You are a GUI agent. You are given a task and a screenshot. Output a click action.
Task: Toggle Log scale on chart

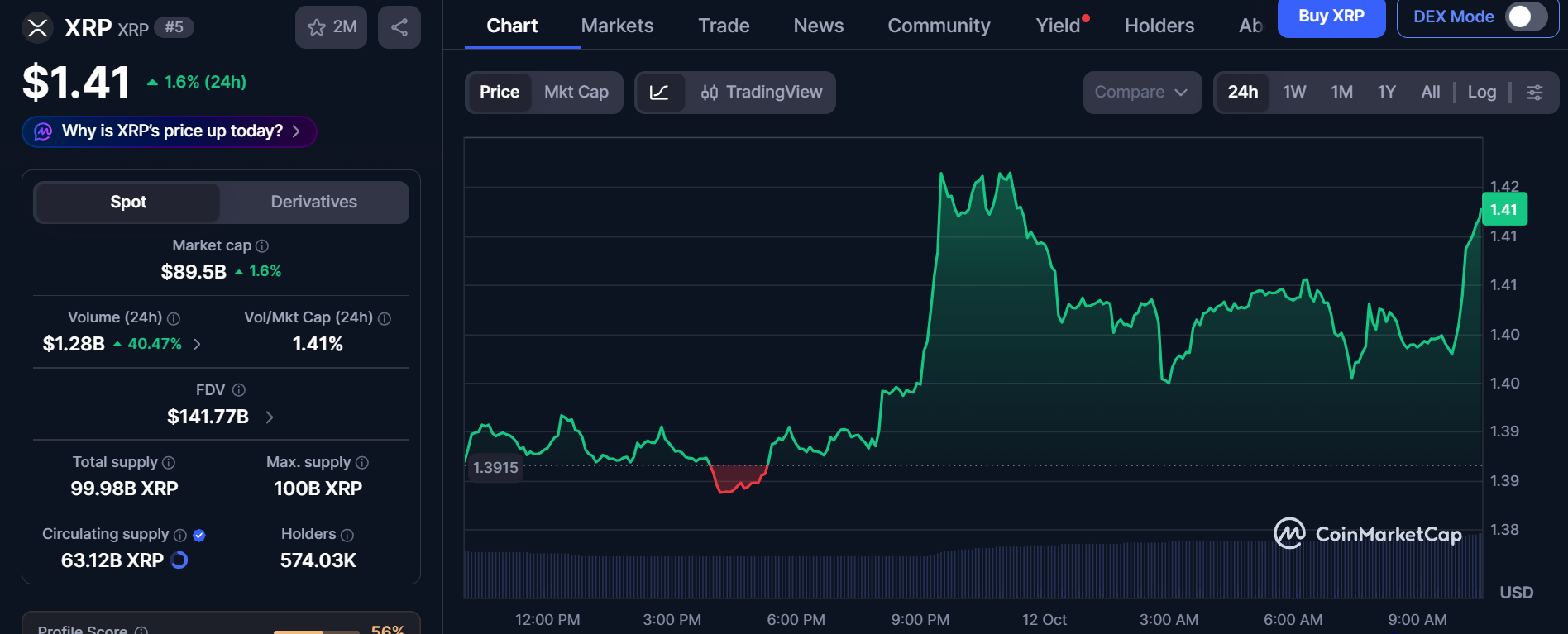pos(1482,92)
